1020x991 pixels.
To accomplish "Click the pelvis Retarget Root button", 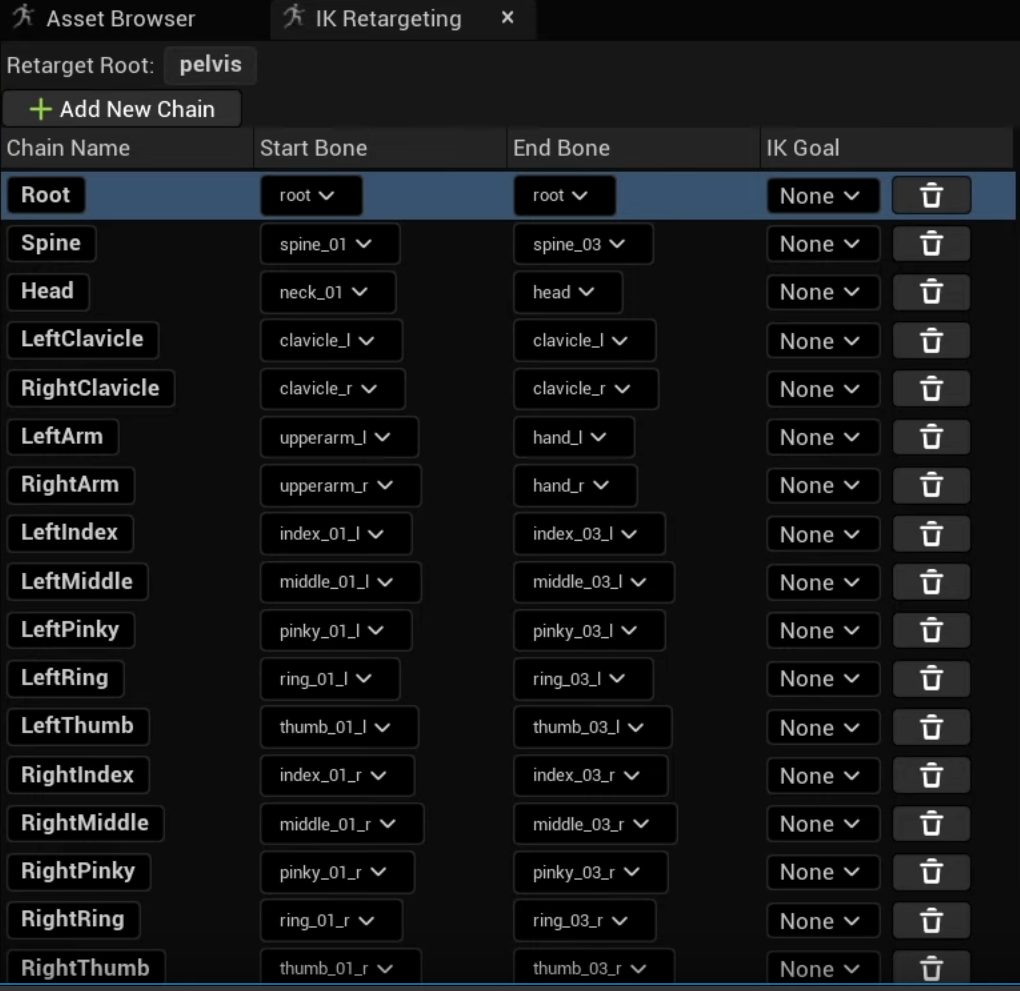I will point(210,66).
